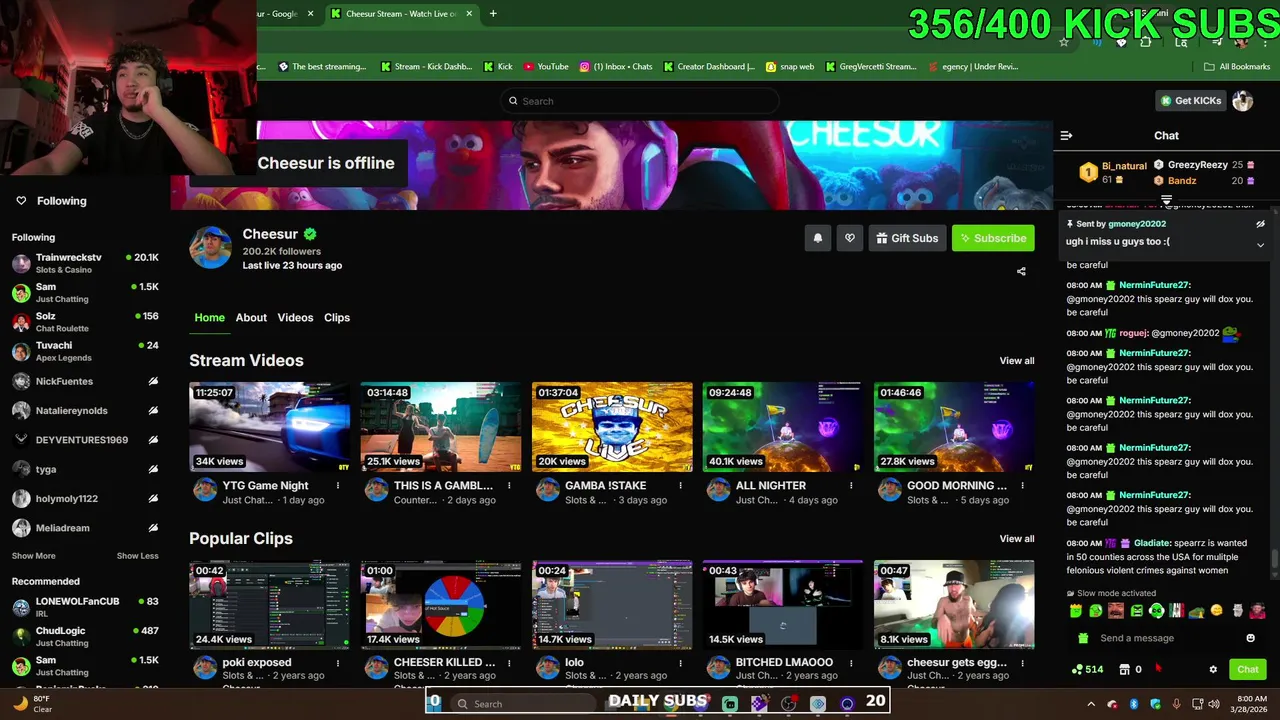Click the Get KICKs button
This screenshot has width=1280, height=720.
pyautogui.click(x=1190, y=101)
